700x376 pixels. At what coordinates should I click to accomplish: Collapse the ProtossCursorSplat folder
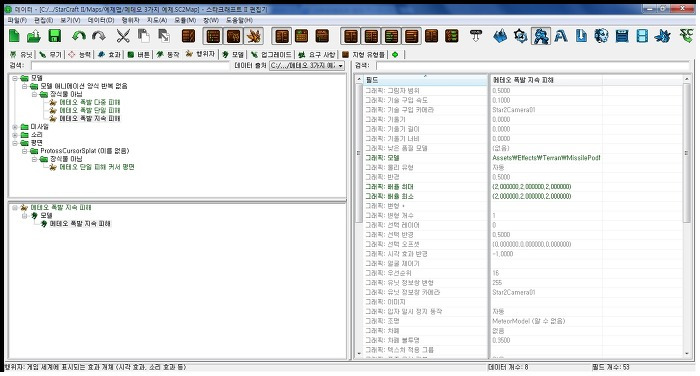click(x=25, y=151)
